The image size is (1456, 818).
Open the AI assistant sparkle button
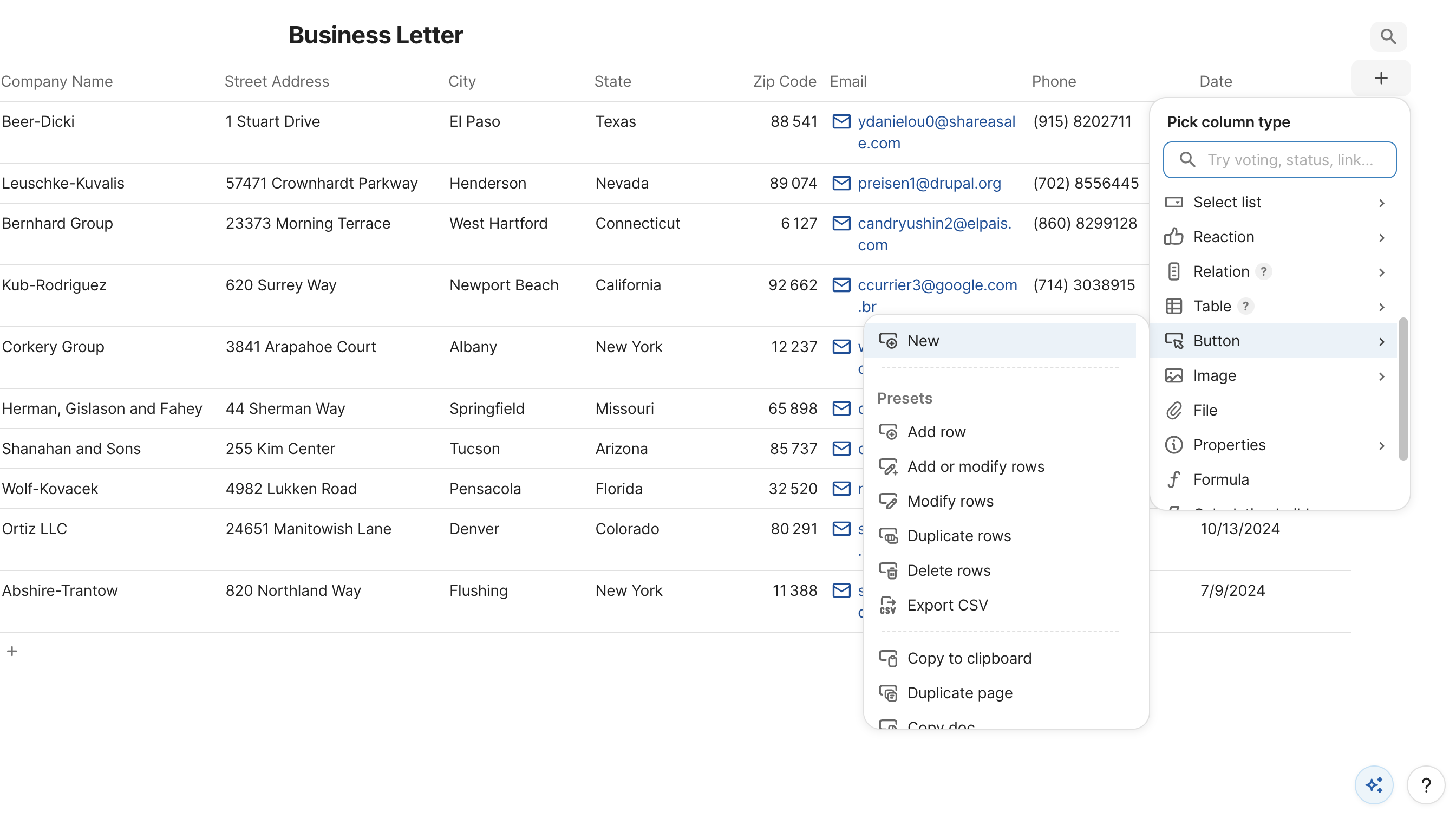click(1374, 784)
